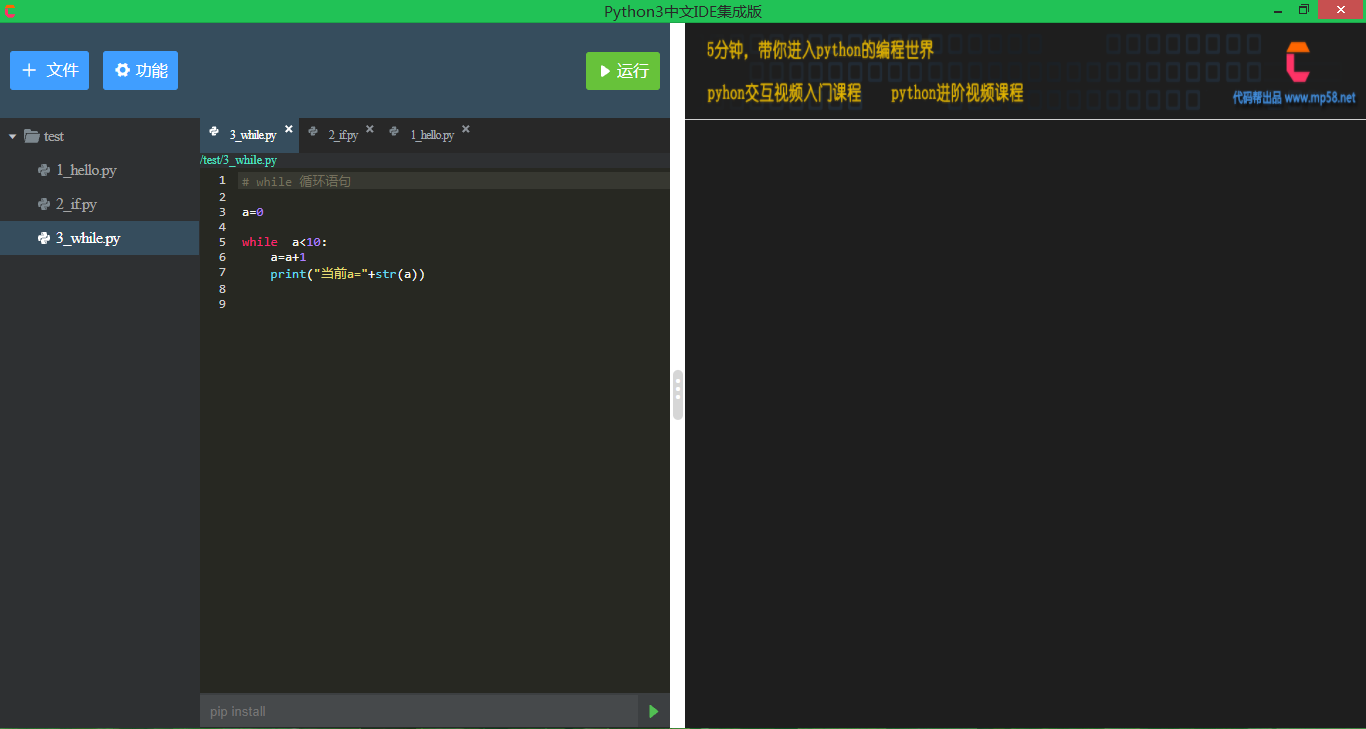The height and width of the screenshot is (729, 1366).
Task: Open the File menu button
Action: pyautogui.click(x=49, y=71)
